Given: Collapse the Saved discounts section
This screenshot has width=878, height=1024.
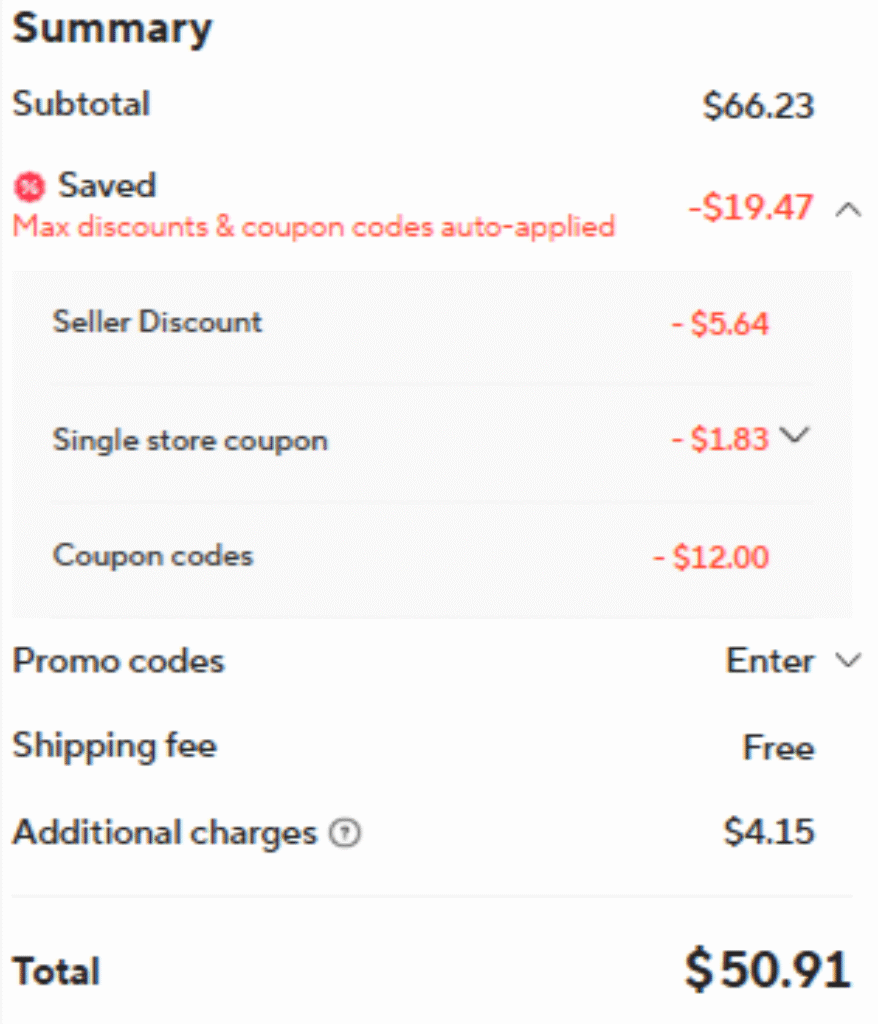Looking at the screenshot, I should (x=847, y=210).
